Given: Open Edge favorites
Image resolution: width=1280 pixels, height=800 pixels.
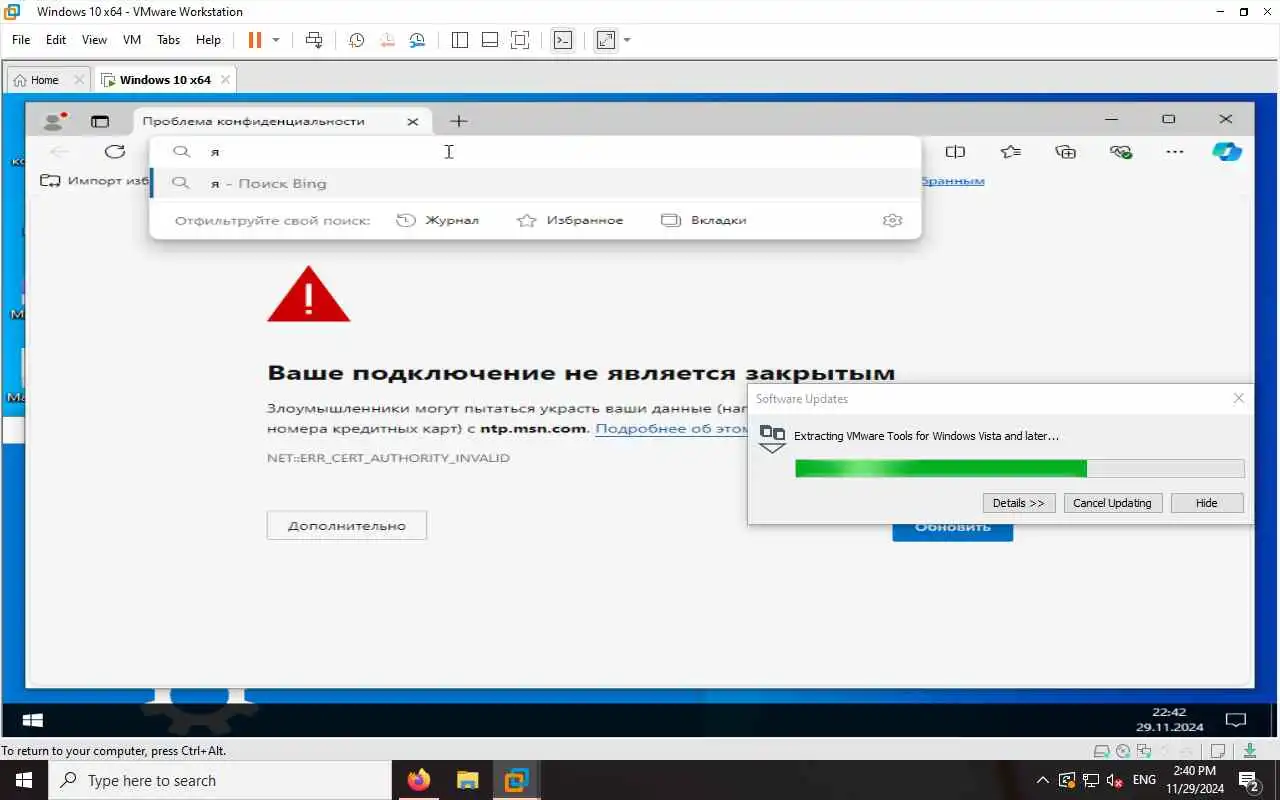Looking at the screenshot, I should [1011, 152].
